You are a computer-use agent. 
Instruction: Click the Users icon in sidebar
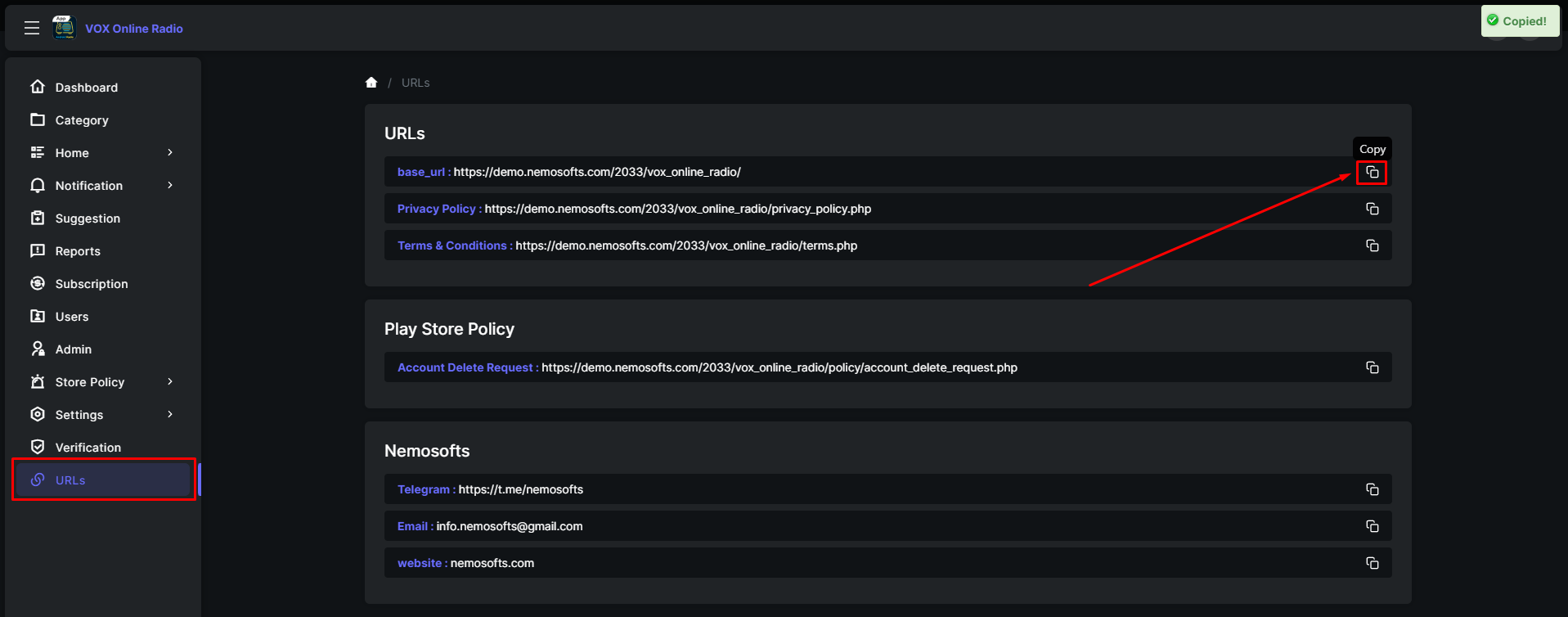(x=38, y=316)
